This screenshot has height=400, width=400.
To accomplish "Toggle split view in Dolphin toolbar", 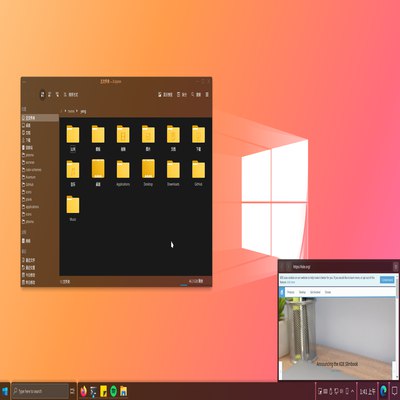I will tap(182, 95).
